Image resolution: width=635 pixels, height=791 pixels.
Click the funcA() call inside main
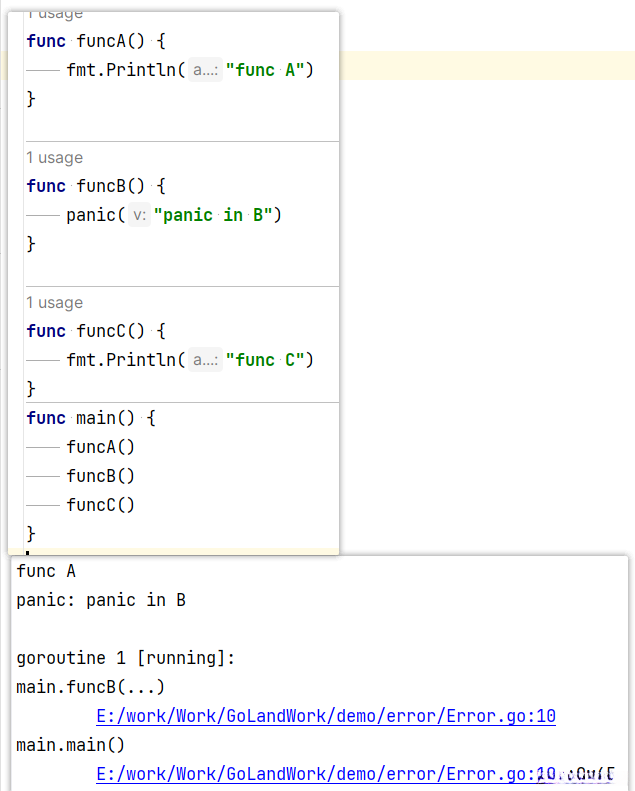pos(100,447)
